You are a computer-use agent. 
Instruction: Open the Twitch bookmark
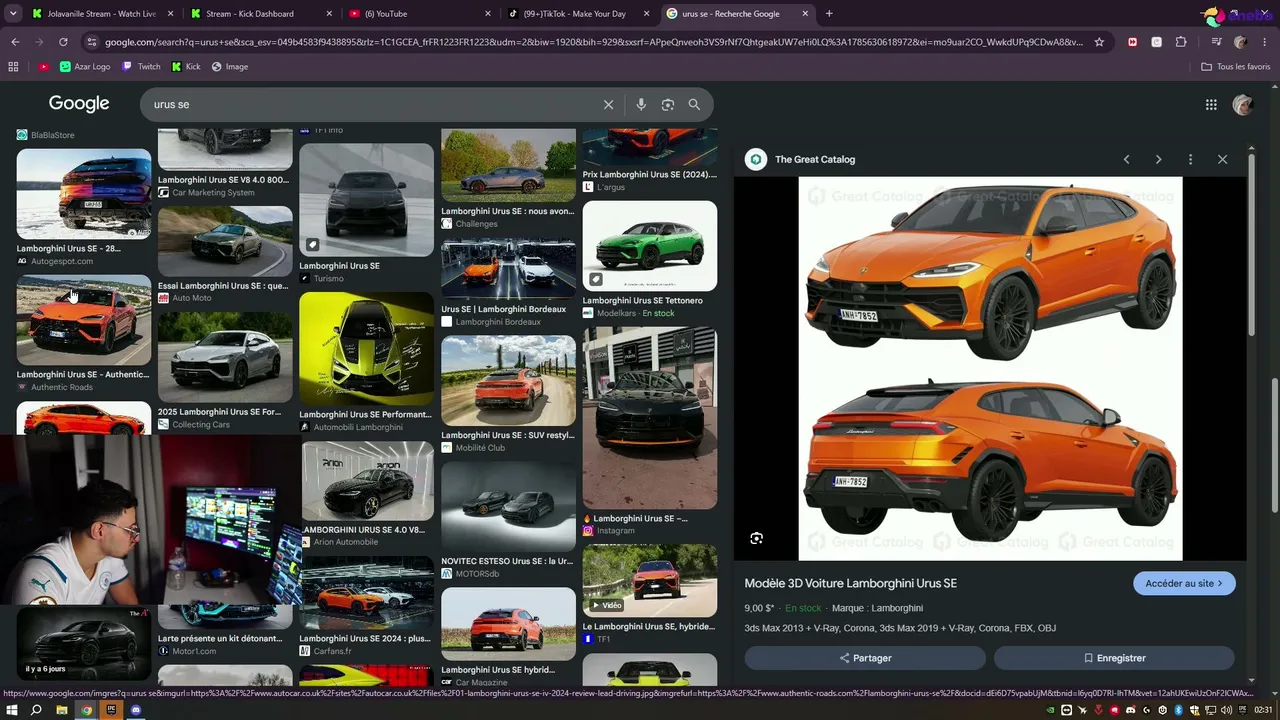[141, 66]
